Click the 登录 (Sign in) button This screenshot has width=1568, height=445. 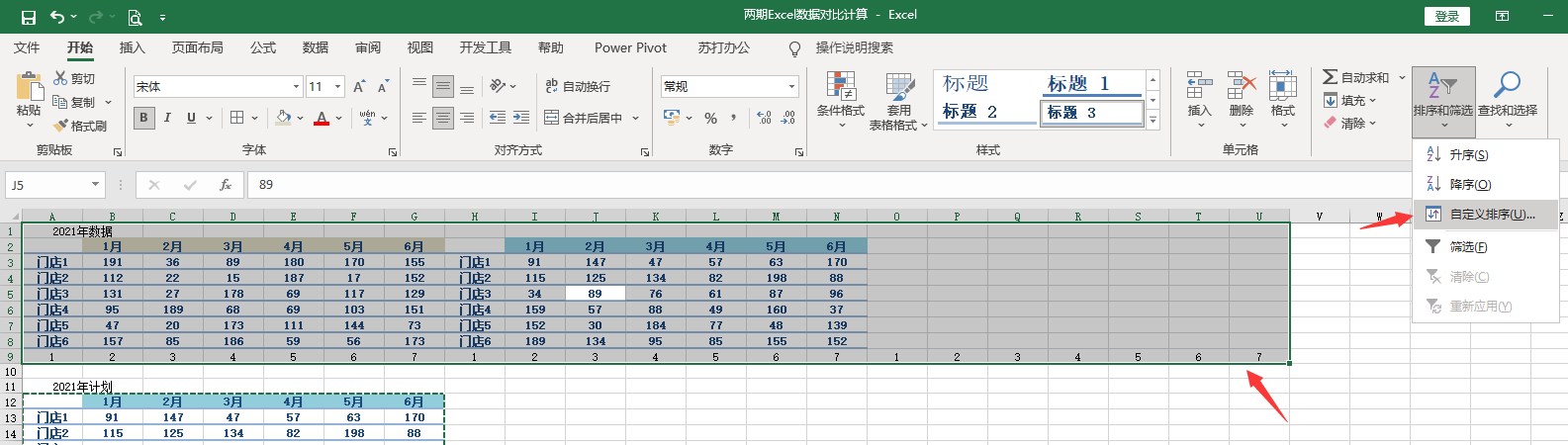(1447, 16)
